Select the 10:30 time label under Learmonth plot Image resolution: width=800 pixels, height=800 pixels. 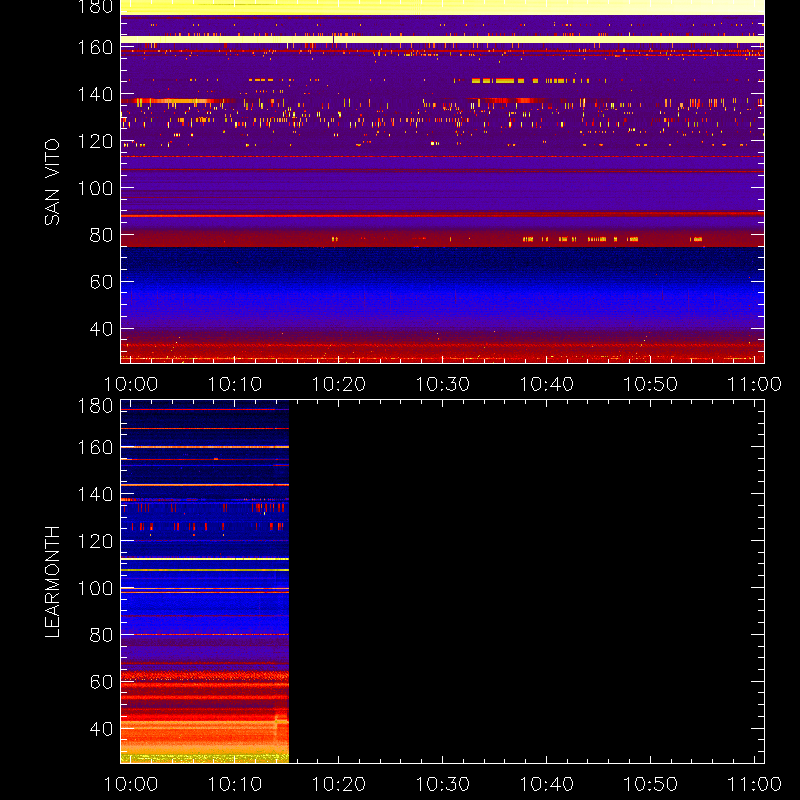click(x=442, y=784)
